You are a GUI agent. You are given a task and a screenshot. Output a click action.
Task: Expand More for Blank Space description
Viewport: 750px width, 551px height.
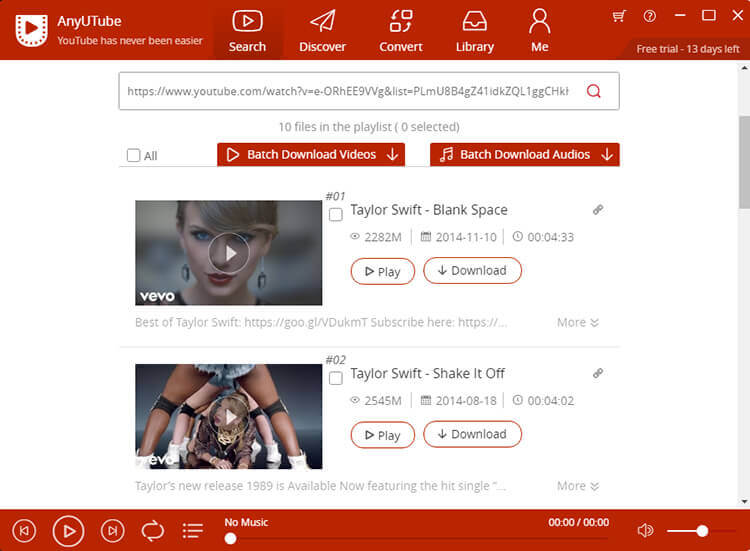[x=578, y=322]
